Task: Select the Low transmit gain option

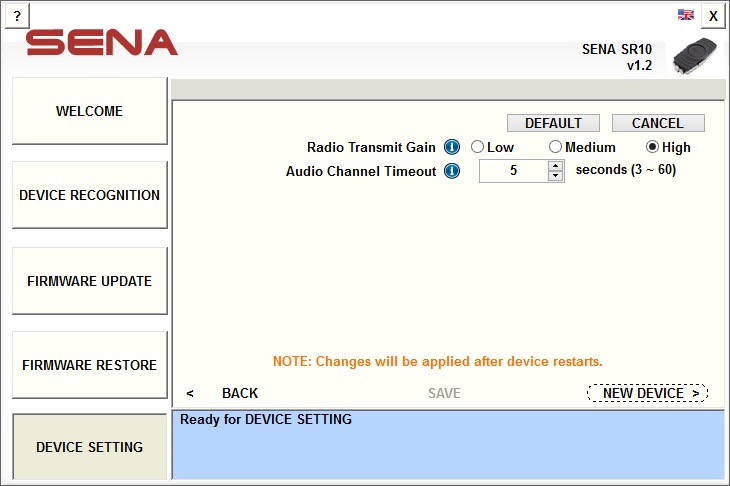Action: [492, 147]
